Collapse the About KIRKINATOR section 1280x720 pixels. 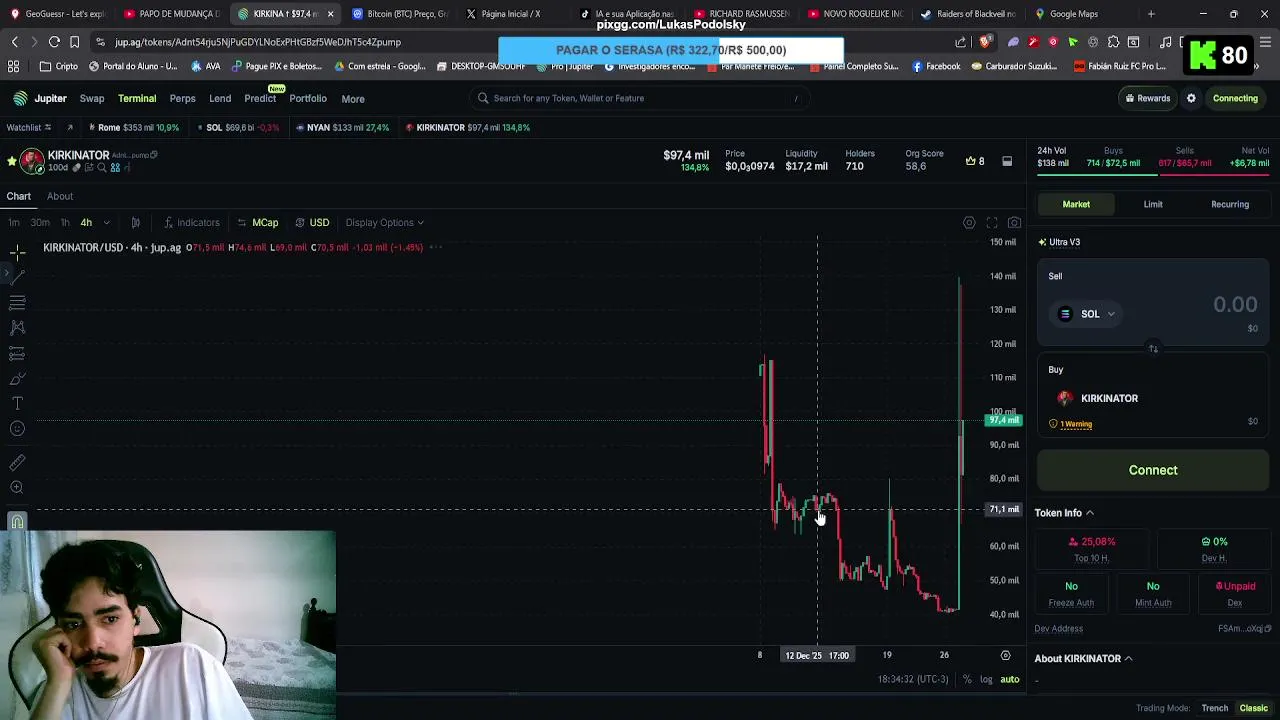click(1083, 658)
